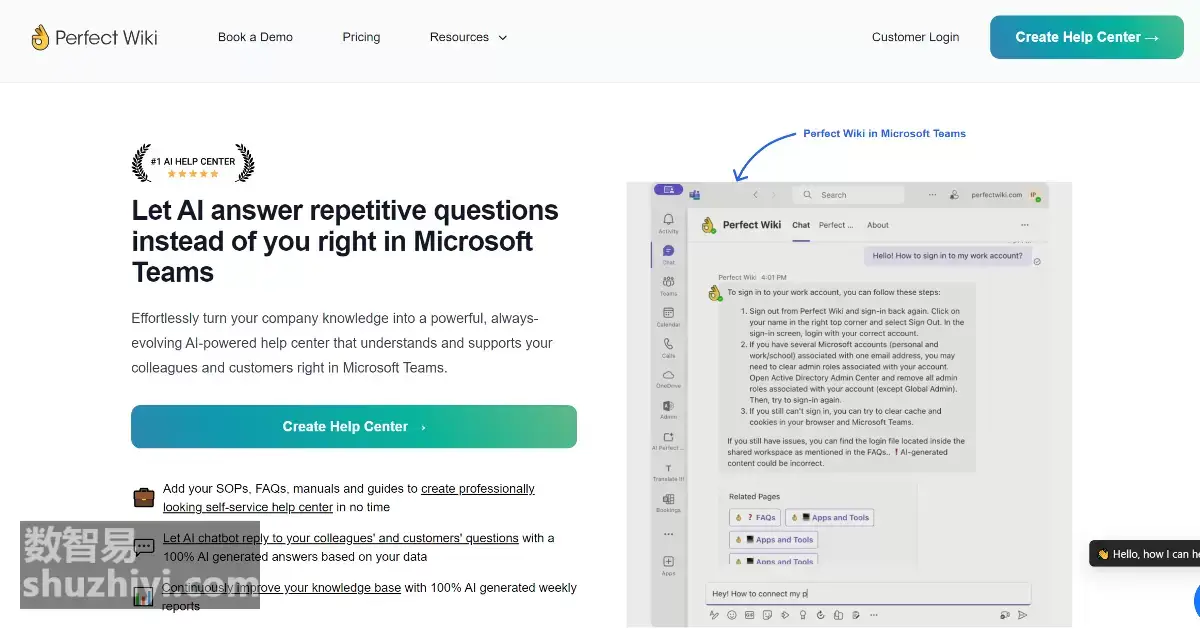1200x630 pixels.
Task: Click the header Create Help Center button
Action: tap(1087, 37)
